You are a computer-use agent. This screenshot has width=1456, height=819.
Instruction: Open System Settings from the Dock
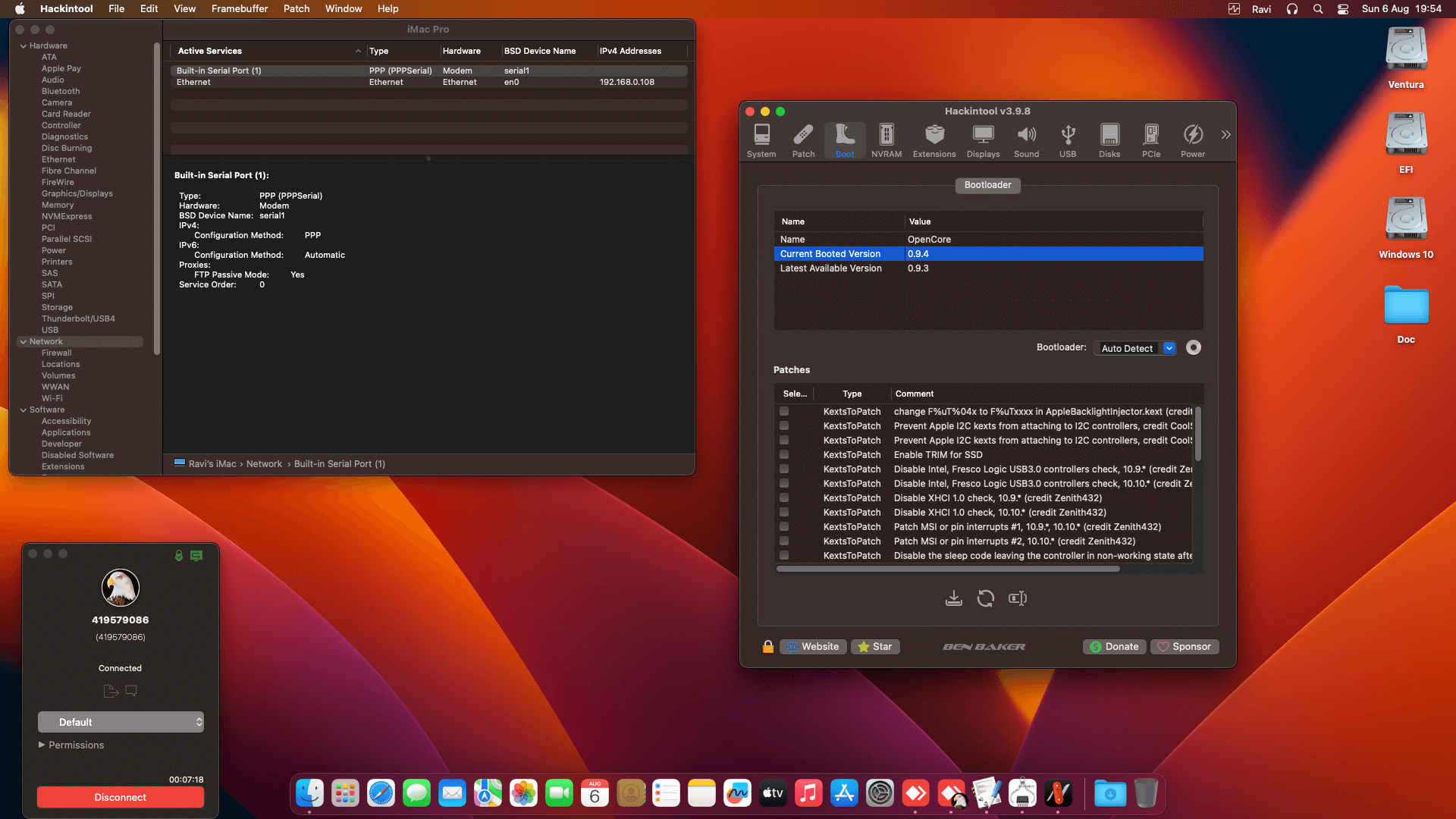pos(880,793)
